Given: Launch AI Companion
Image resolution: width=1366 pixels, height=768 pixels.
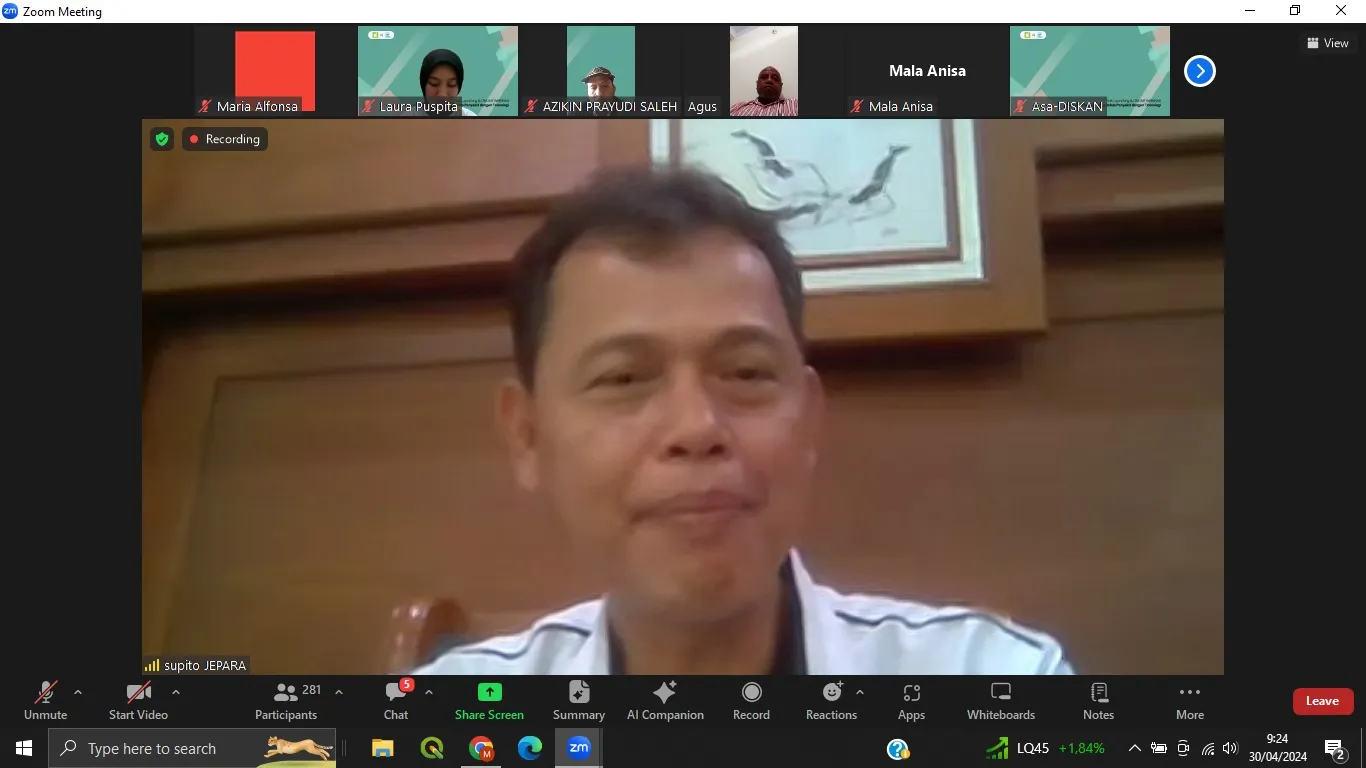Looking at the screenshot, I should (665, 700).
